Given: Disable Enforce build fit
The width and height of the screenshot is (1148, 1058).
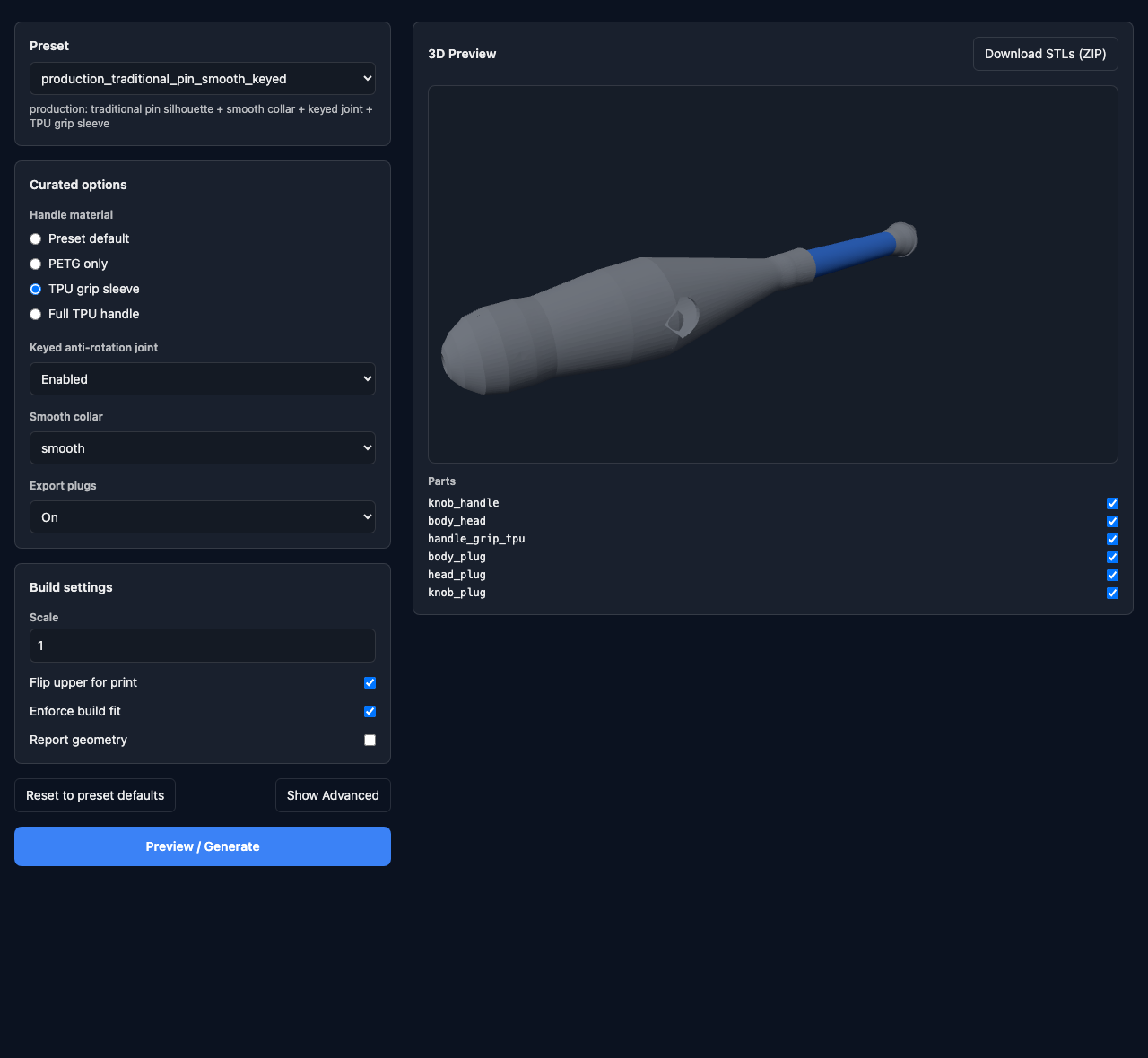Looking at the screenshot, I should (x=370, y=711).
